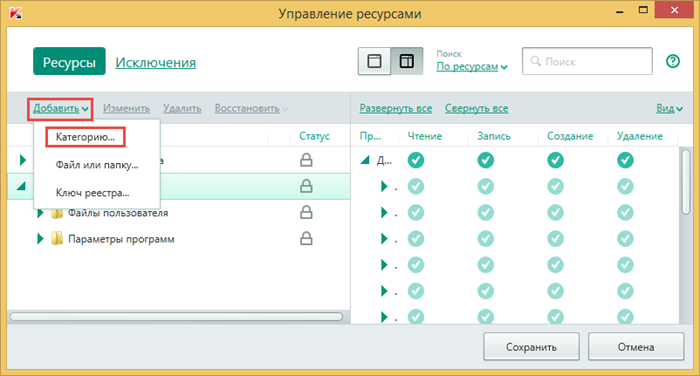Expand first child row in rights table
Viewport: 700px width, 376px height.
pyautogui.click(x=383, y=186)
